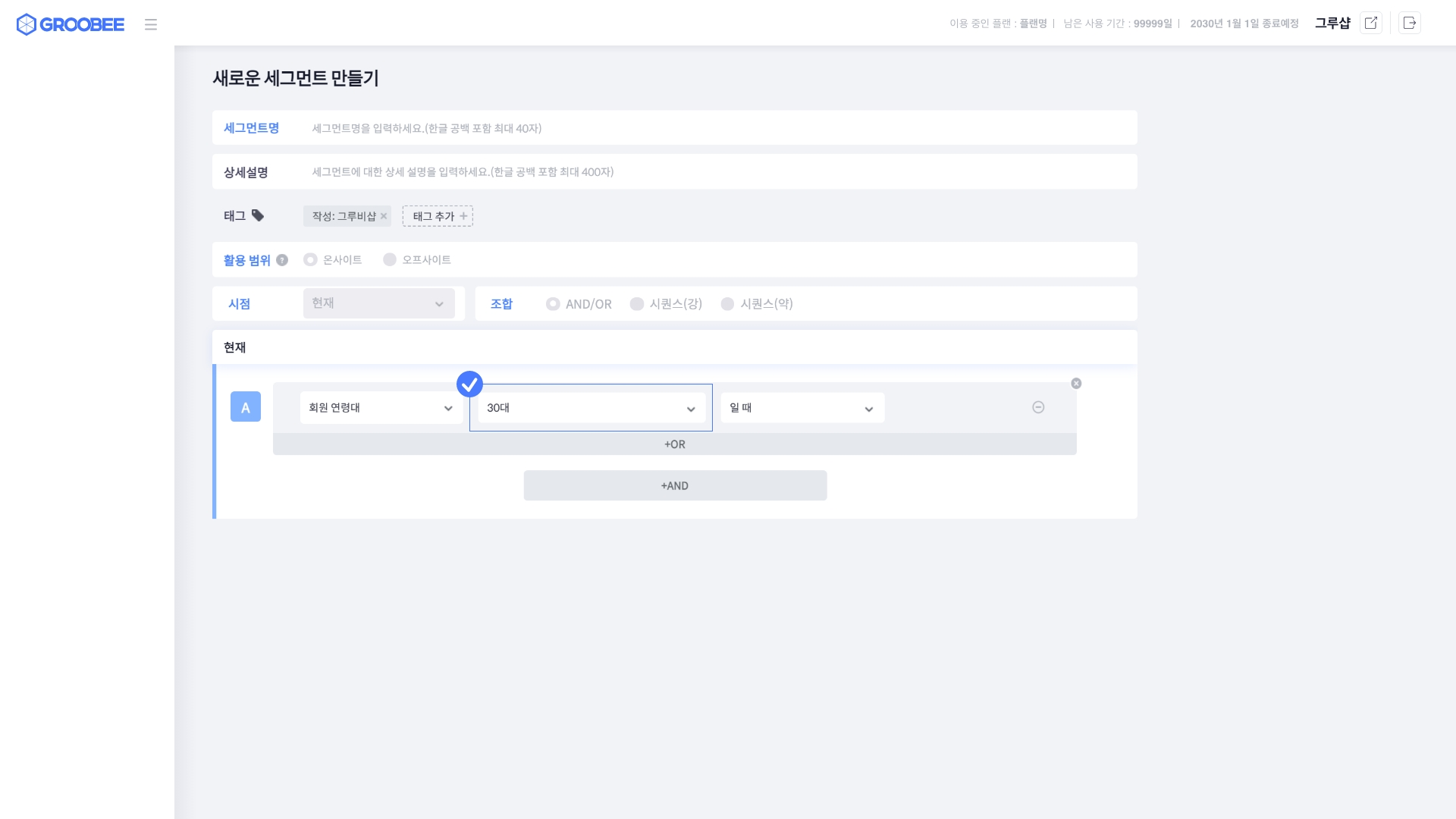Screen dimensions: 1456x819
Task: Click the logout icon in header
Action: [1409, 23]
